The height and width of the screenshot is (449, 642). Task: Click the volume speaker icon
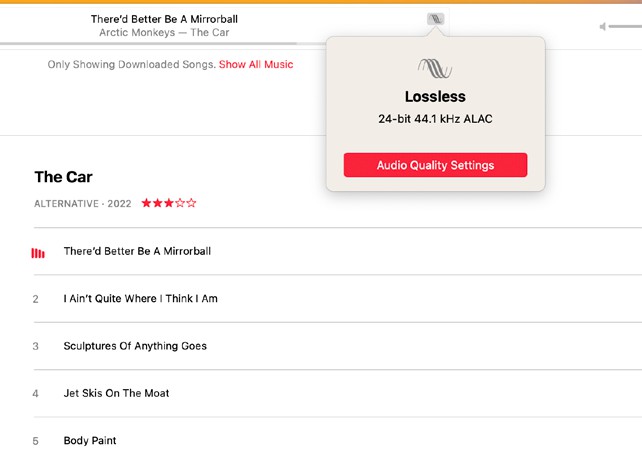tap(603, 27)
